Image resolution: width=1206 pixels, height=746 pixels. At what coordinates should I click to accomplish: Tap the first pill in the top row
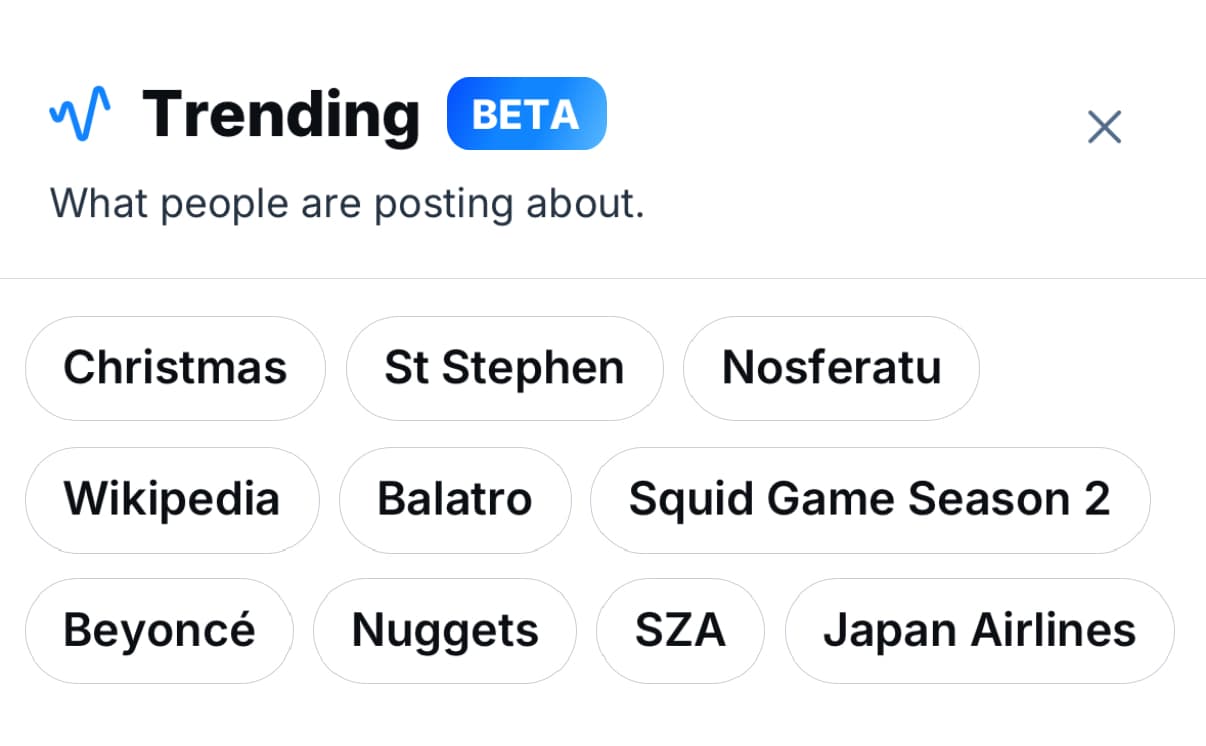tap(175, 368)
